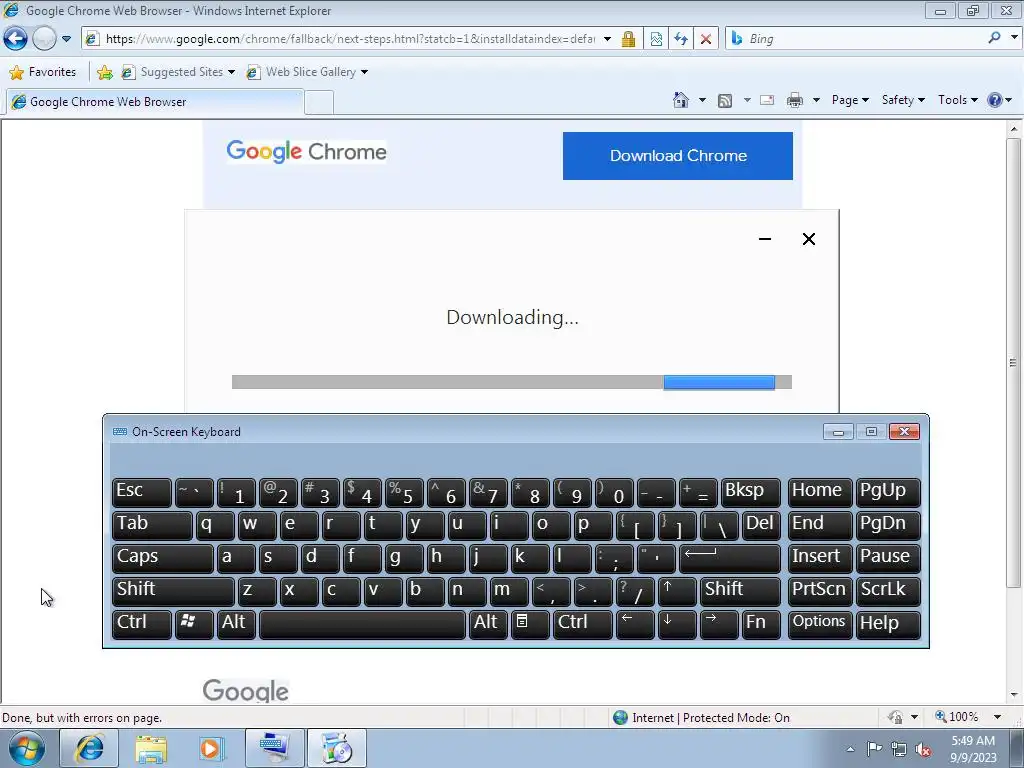Toggle right Shift key on keyboard
Screen dimensions: 1024x768
(x=741, y=591)
